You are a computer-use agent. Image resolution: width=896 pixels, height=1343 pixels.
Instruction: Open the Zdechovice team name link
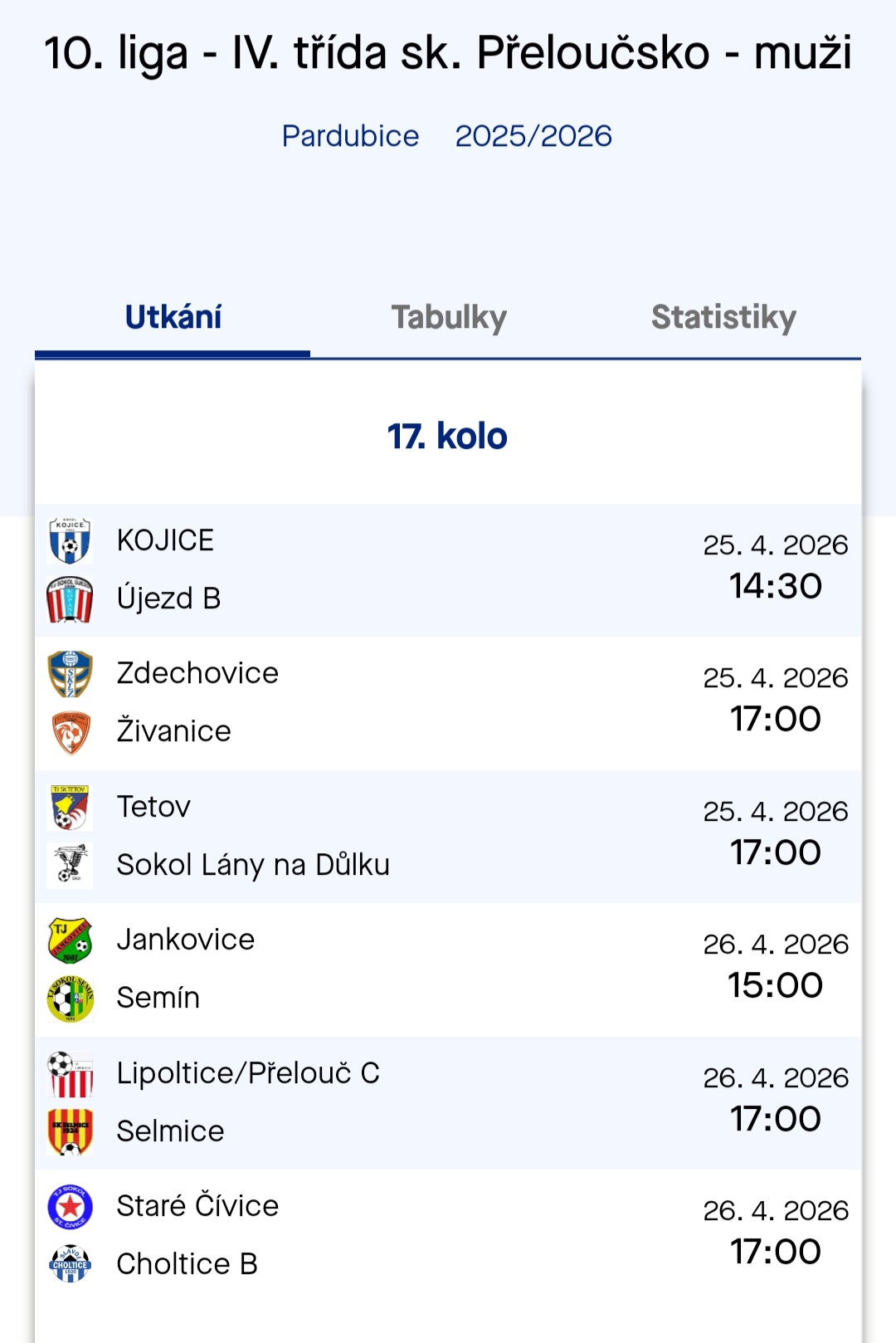[x=197, y=673]
